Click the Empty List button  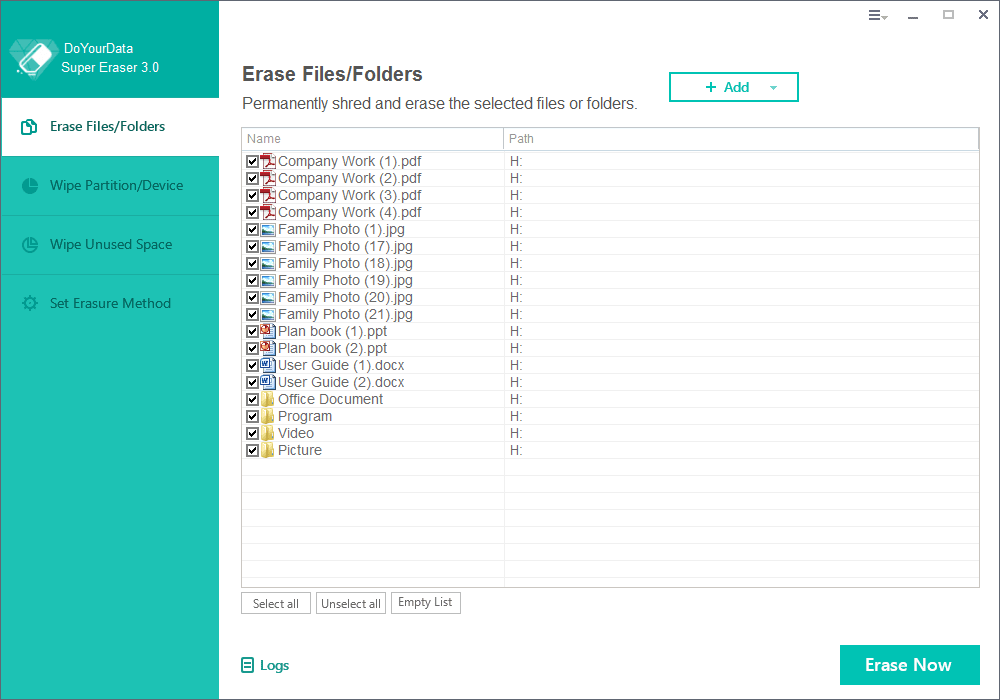point(425,602)
